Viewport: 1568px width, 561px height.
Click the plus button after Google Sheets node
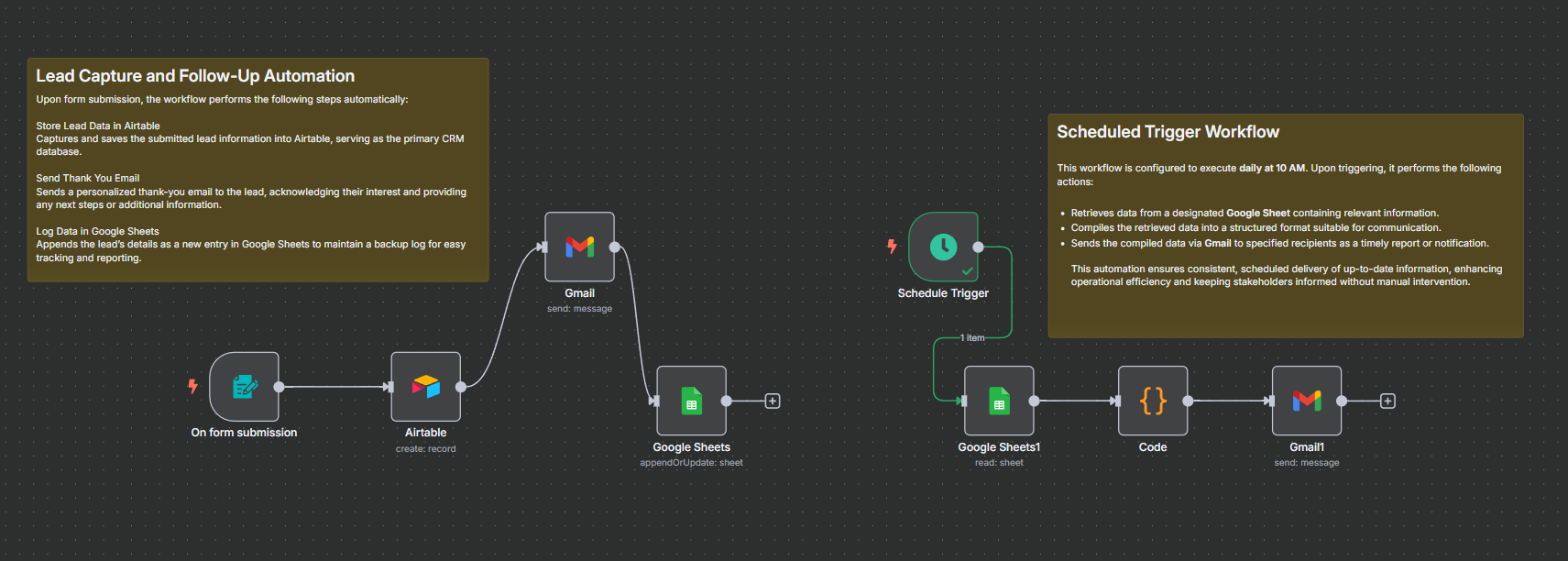(x=773, y=401)
